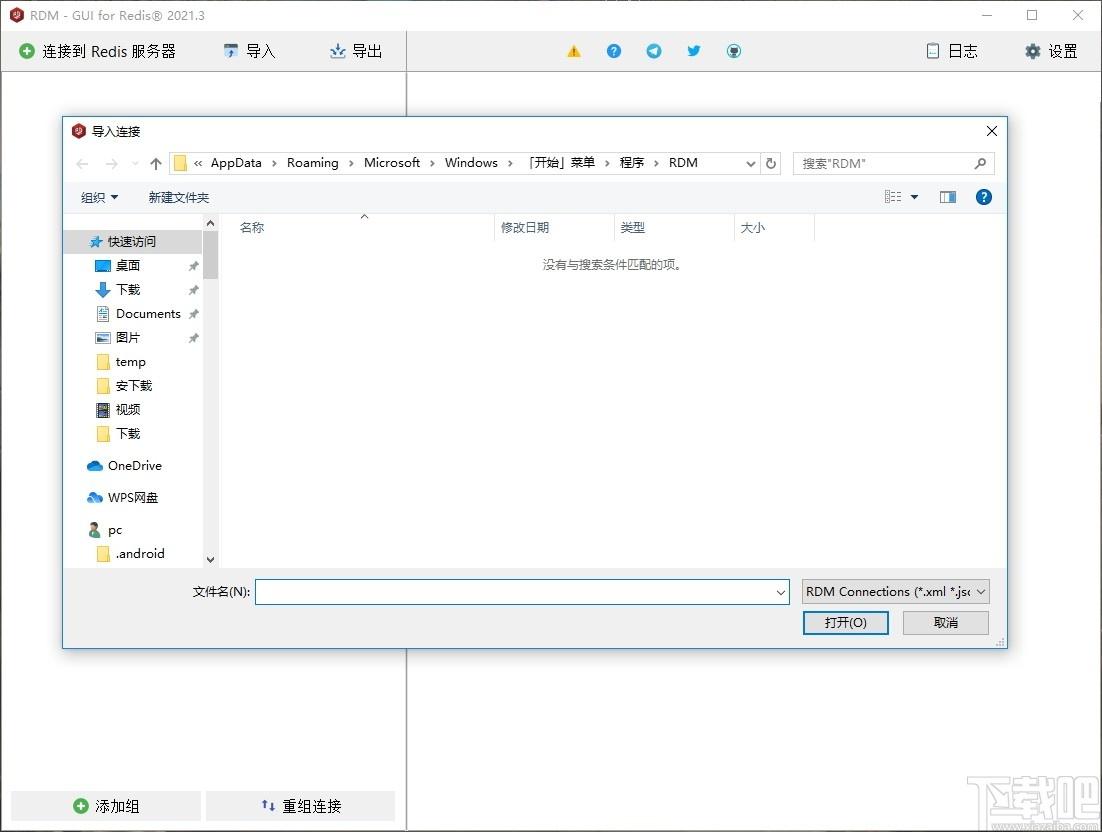Click pin icon beside Documents
This screenshot has height=832, width=1102.
[x=193, y=314]
